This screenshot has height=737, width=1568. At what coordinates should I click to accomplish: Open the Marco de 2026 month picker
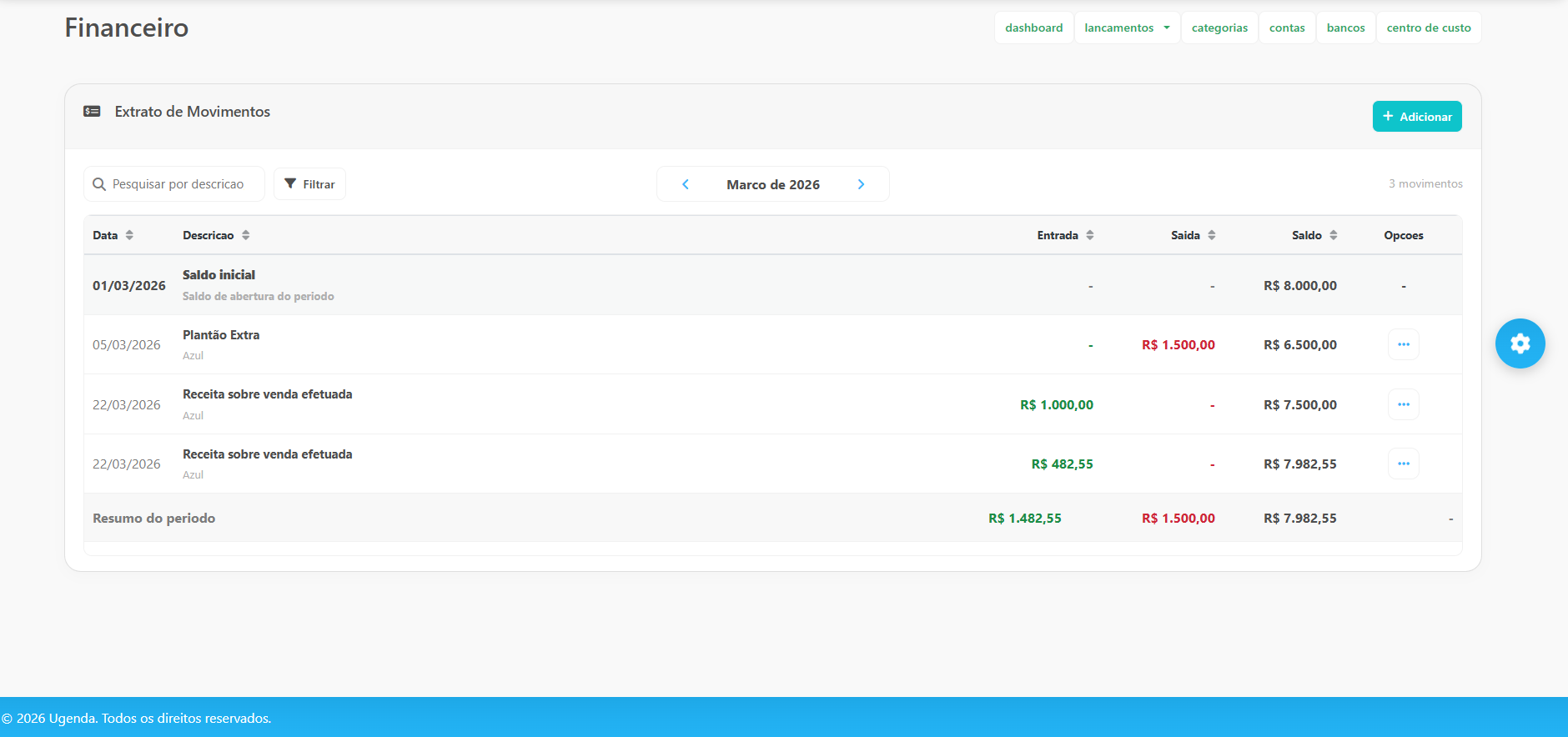click(x=772, y=184)
